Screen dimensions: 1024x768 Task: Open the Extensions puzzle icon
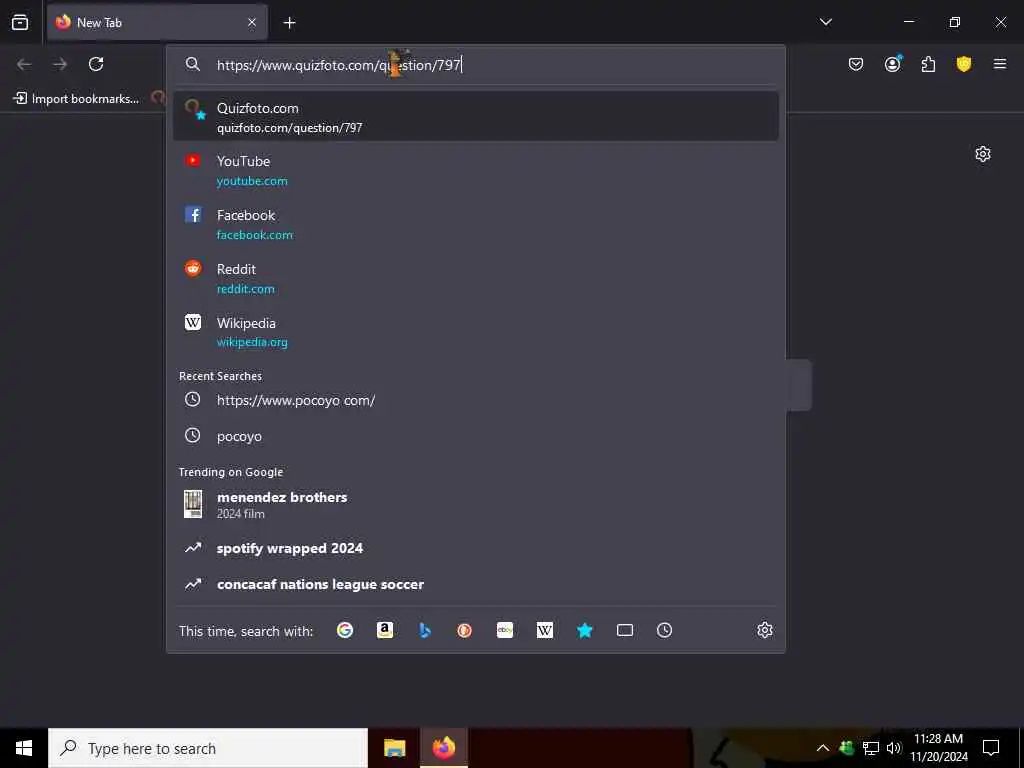click(x=928, y=64)
